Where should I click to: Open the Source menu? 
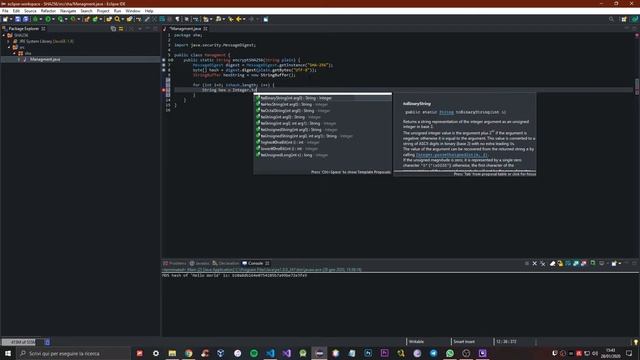(x=30, y=11)
